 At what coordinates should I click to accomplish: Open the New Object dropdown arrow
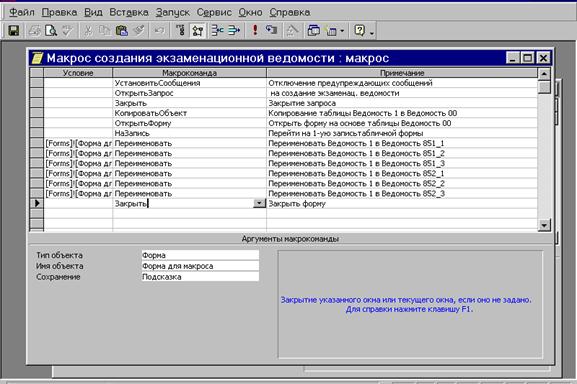pos(342,31)
